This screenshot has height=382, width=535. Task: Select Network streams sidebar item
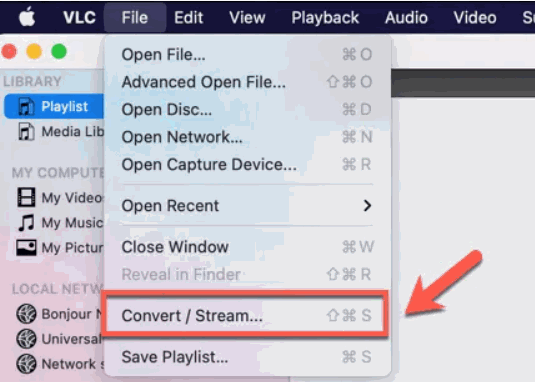coord(54,364)
